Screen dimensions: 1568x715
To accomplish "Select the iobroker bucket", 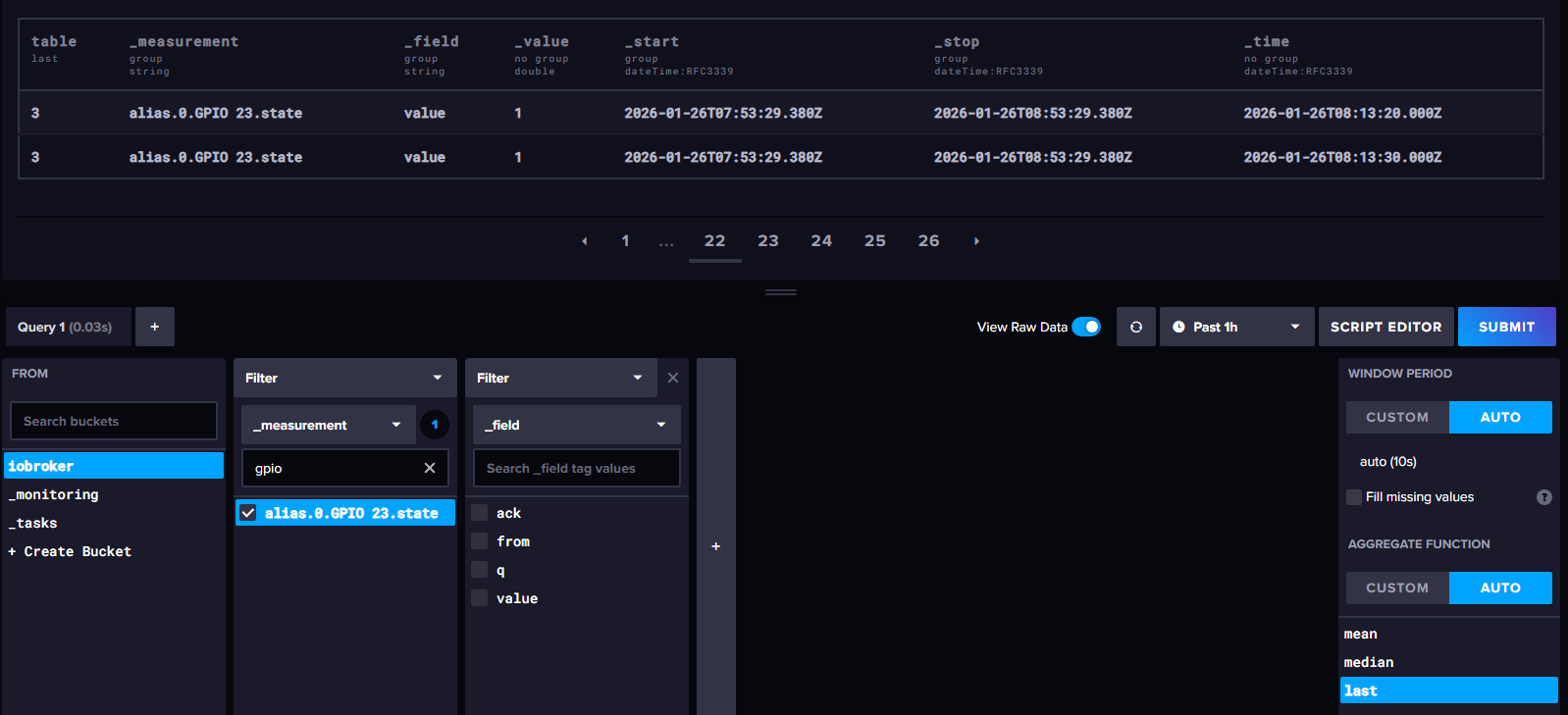I will click(x=114, y=466).
